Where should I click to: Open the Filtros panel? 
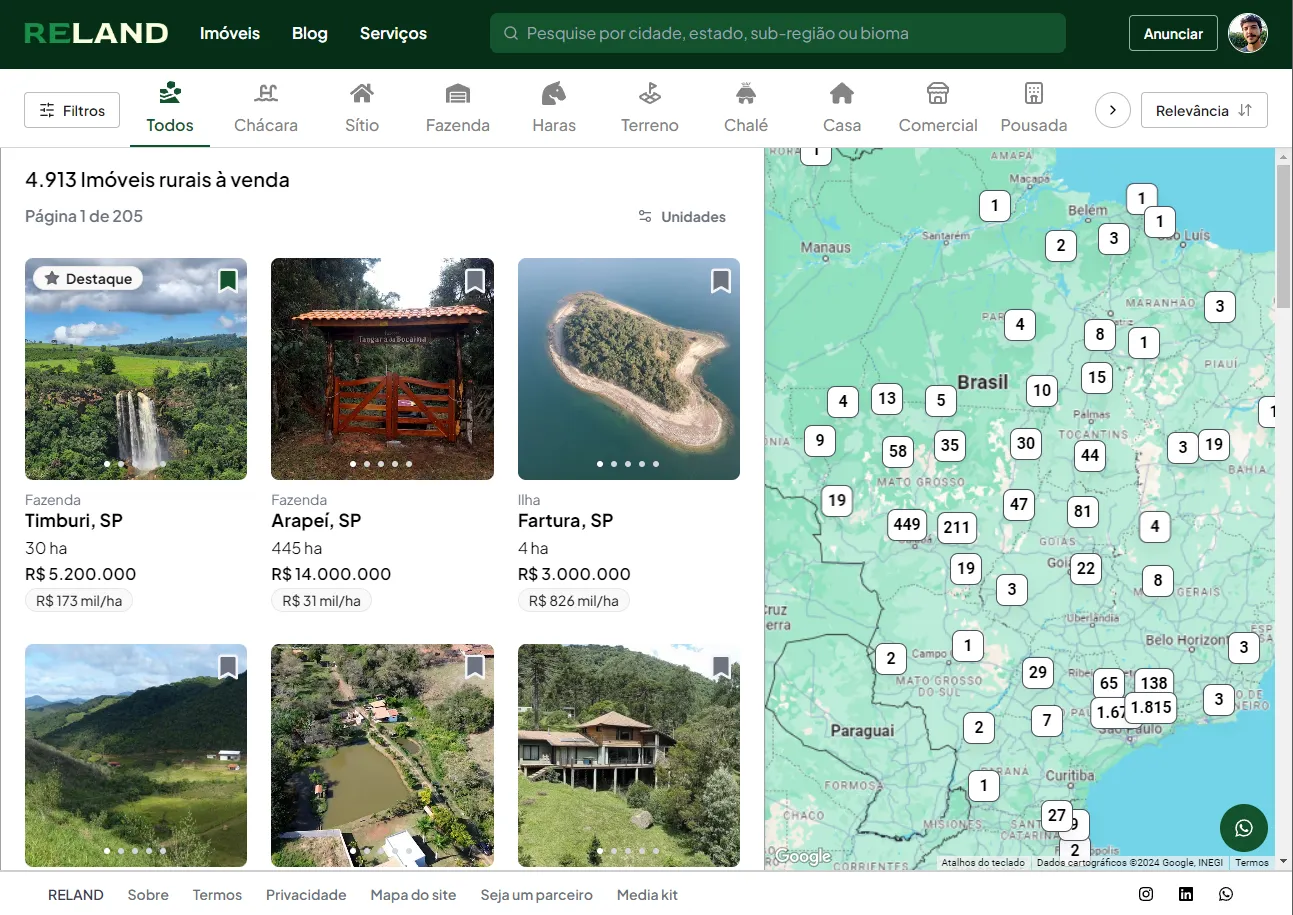click(72, 110)
